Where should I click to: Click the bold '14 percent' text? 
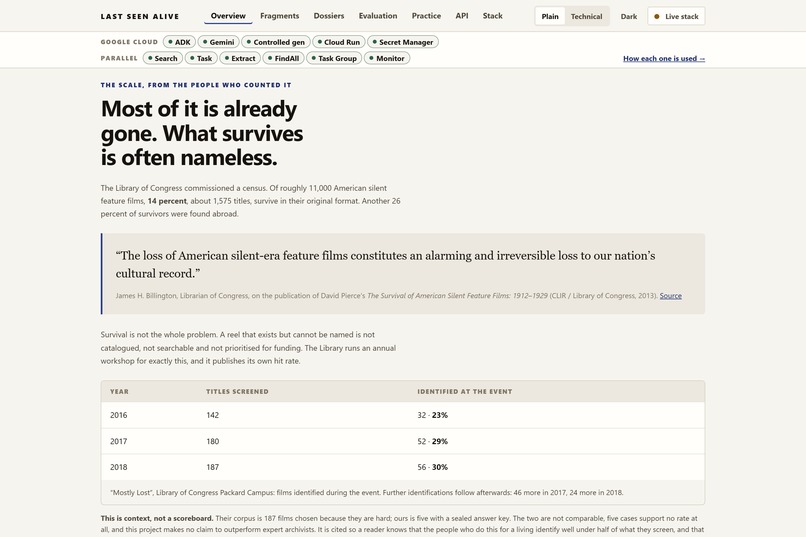167,201
